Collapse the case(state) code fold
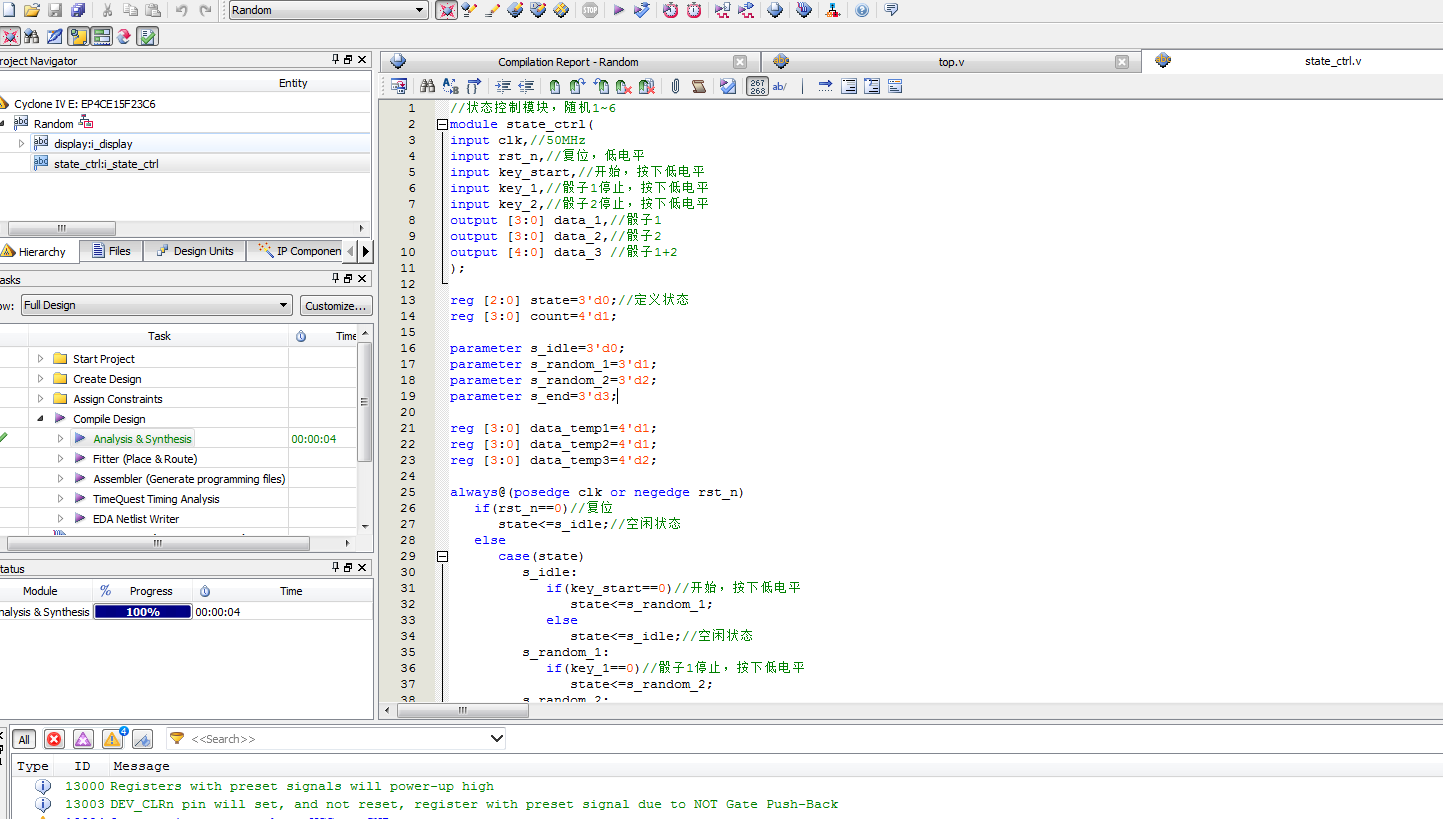This screenshot has width=1443, height=819. [442, 556]
